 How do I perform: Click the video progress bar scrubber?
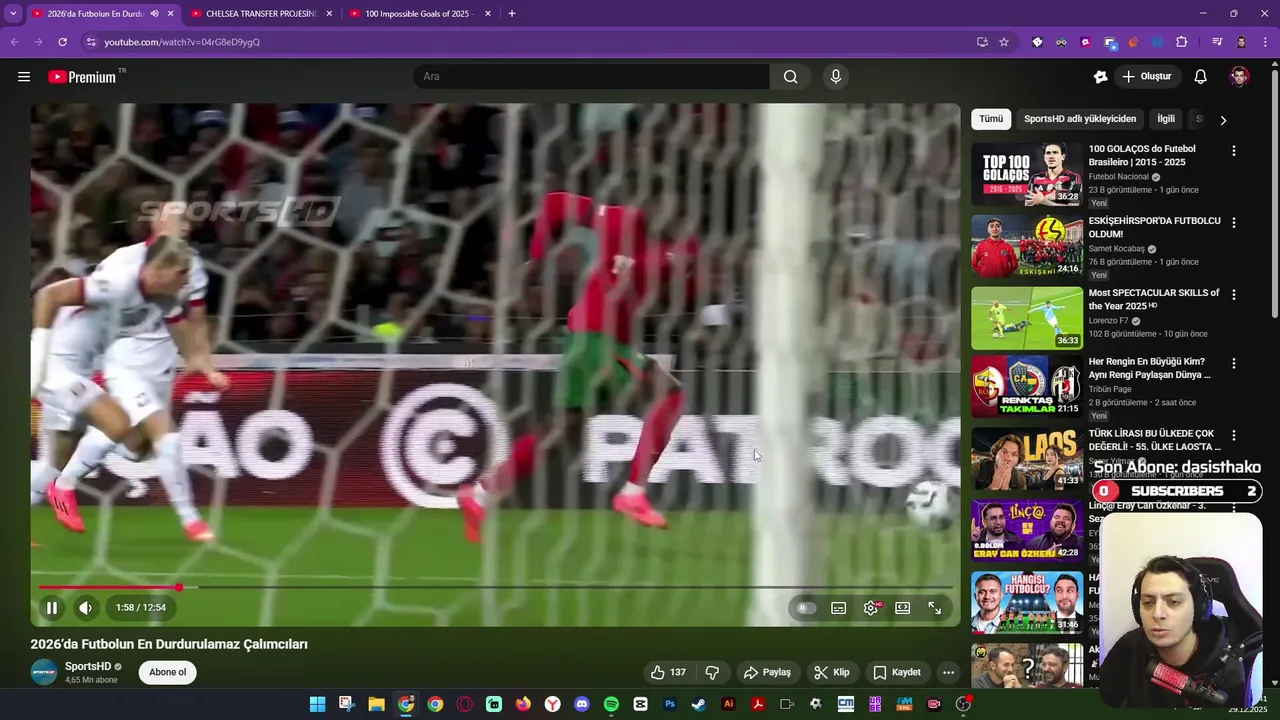(x=179, y=587)
